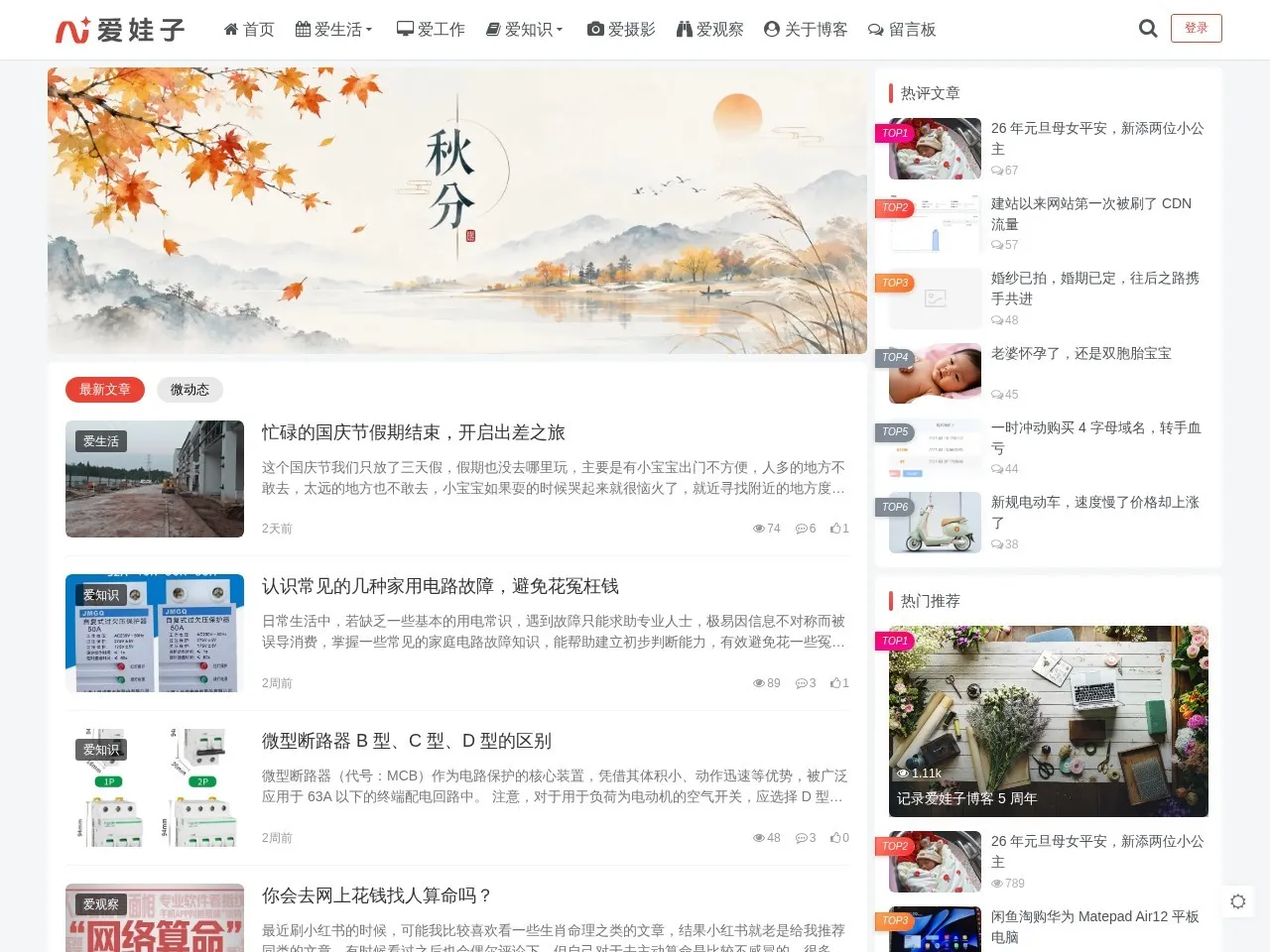The image size is (1270, 952).
Task: Click views eye icon showing 89
Action: click(x=759, y=683)
